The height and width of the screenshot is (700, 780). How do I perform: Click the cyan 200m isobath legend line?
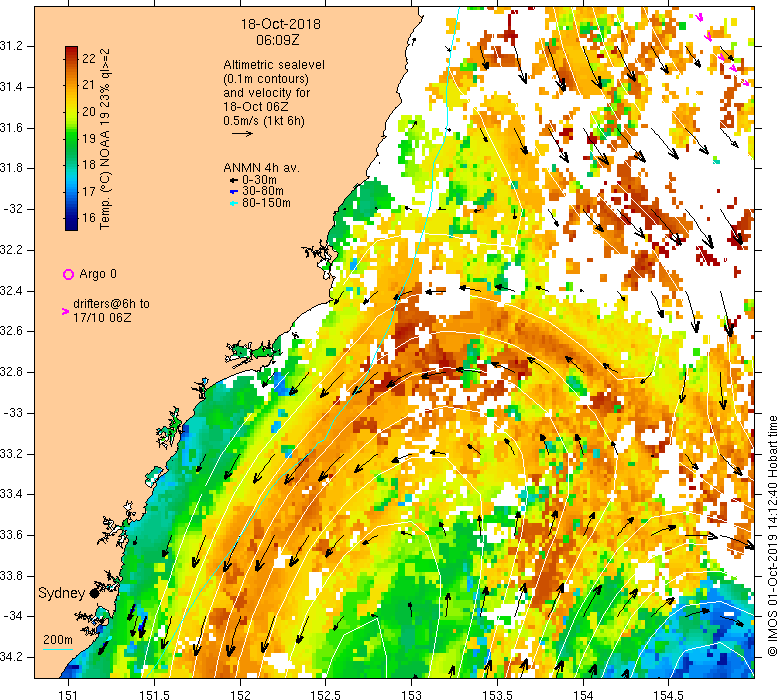(x=58, y=649)
